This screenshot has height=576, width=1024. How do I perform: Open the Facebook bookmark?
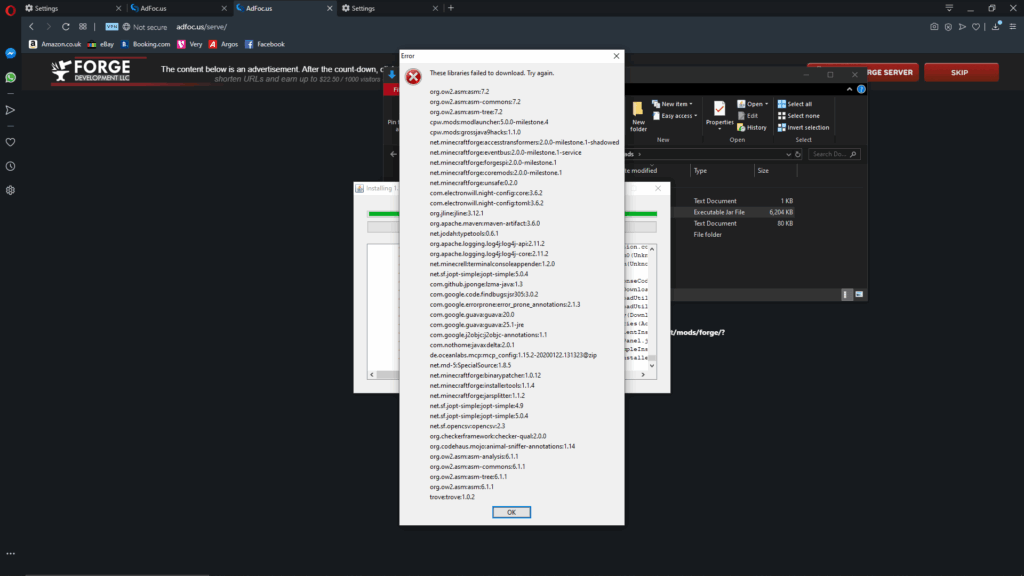[x=264, y=44]
